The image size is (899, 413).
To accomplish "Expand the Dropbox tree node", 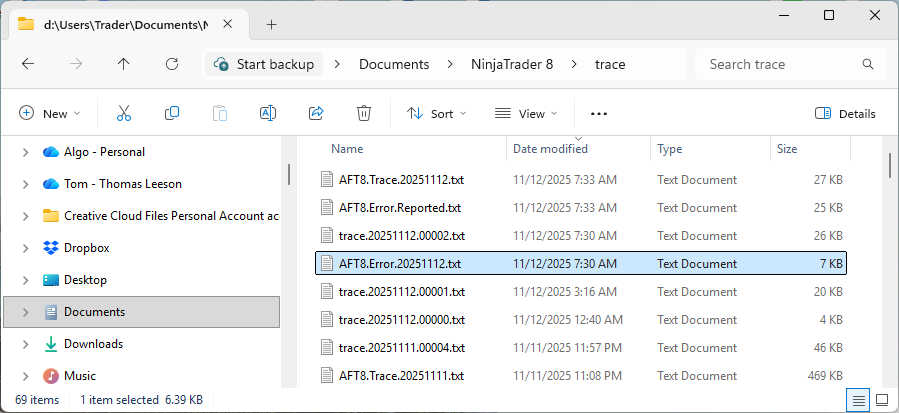I will (x=25, y=248).
